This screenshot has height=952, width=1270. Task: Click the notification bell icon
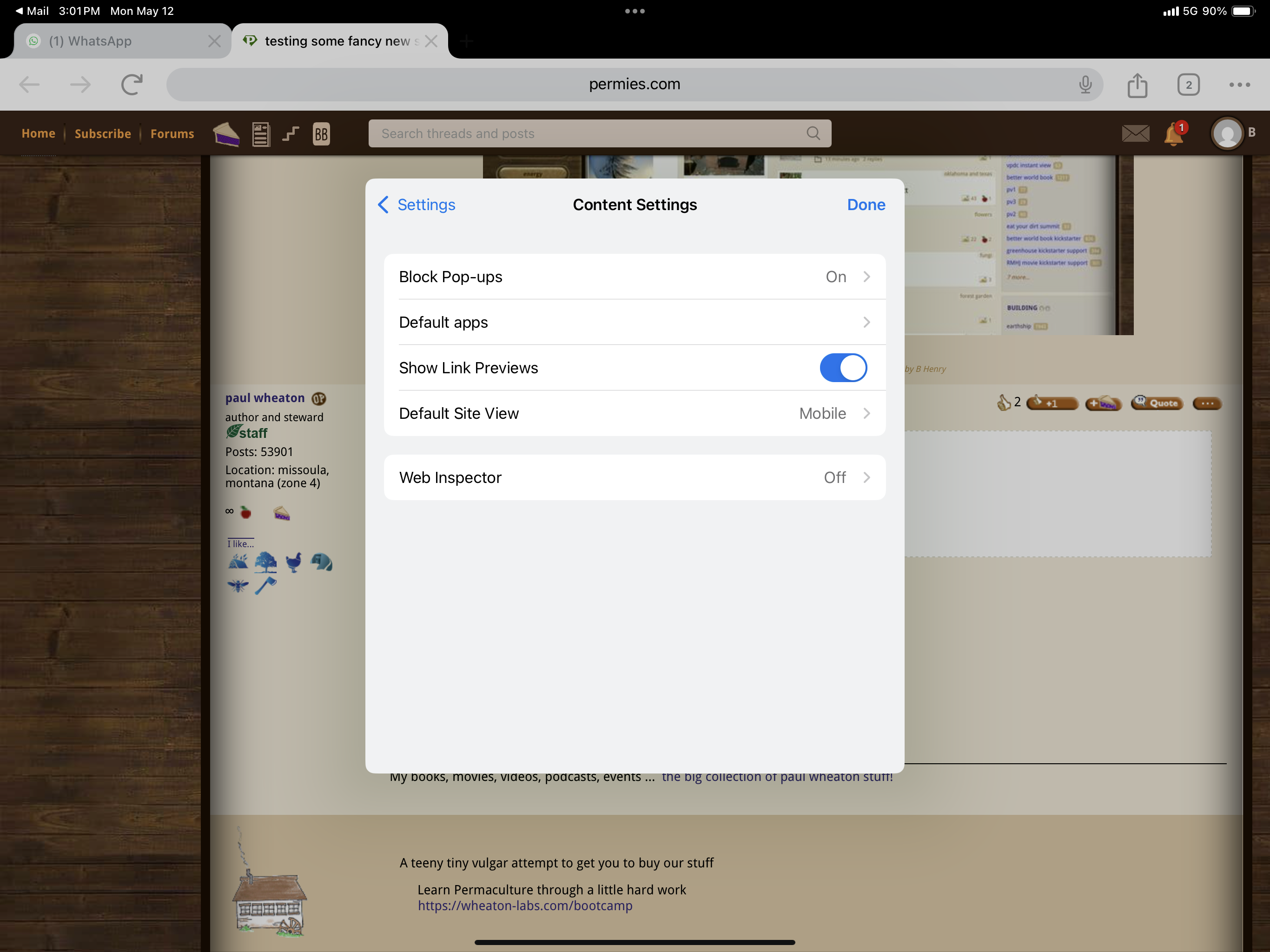1174,134
